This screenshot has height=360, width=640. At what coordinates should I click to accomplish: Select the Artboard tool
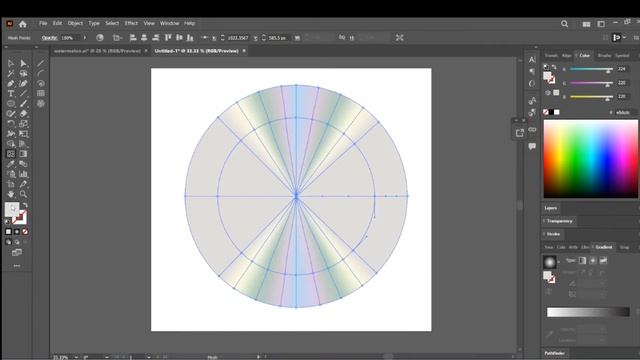tap(11, 184)
